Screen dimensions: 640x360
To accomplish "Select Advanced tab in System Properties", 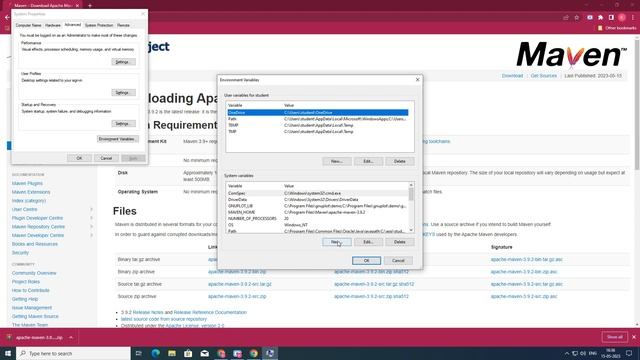I will [73, 25].
